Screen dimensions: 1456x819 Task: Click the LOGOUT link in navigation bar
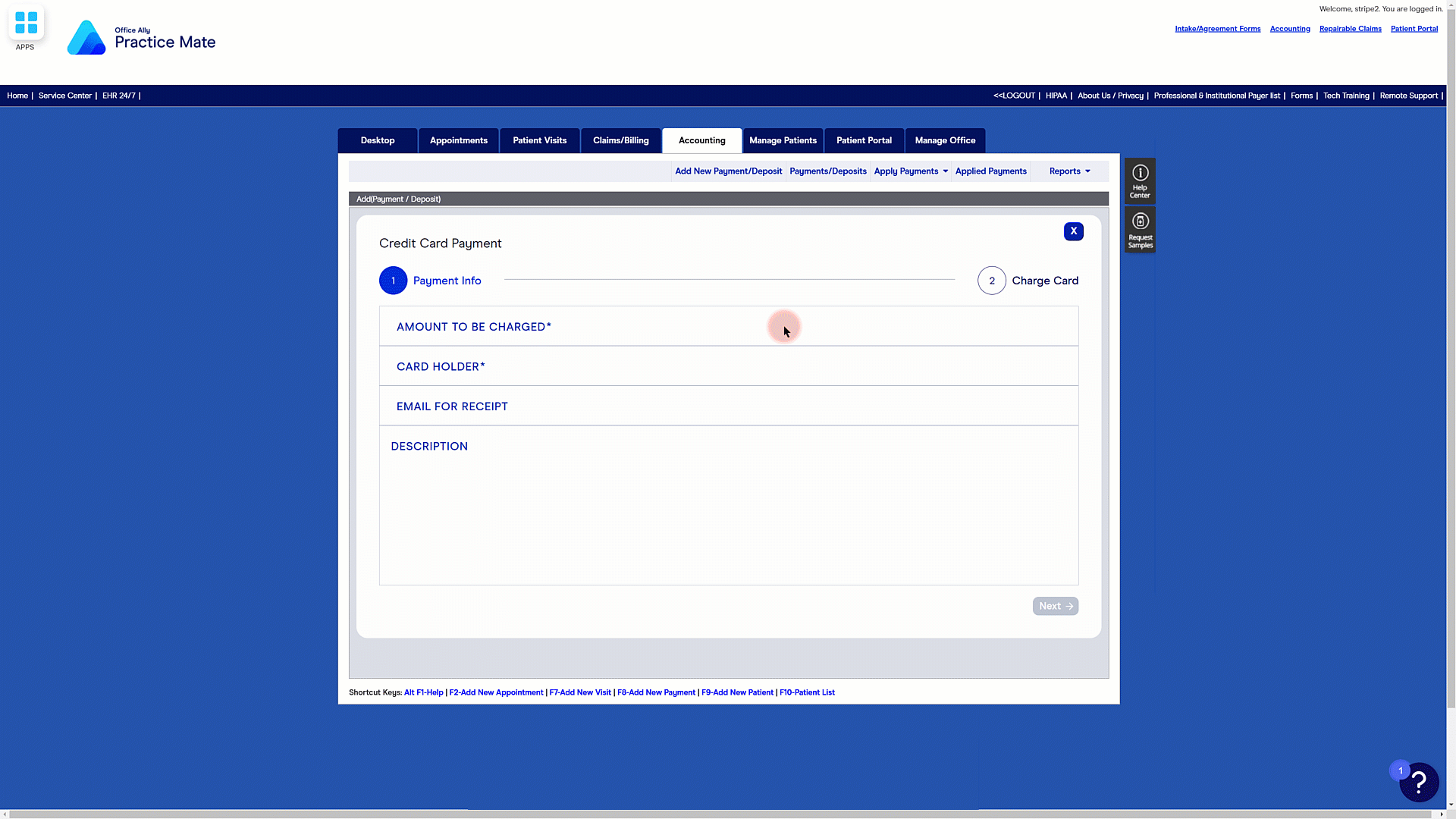1014,96
